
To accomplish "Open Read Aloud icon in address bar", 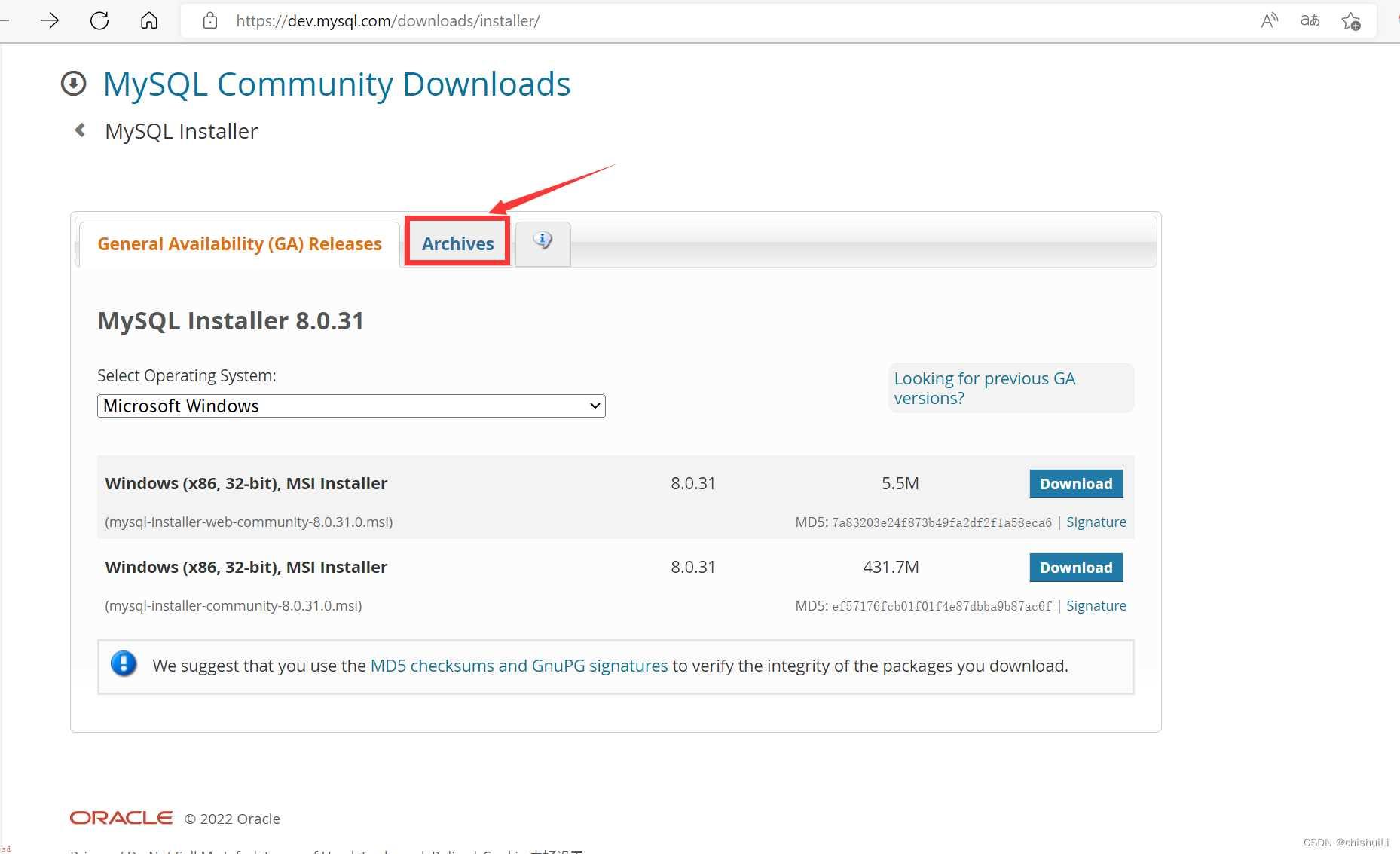I will tap(1270, 20).
